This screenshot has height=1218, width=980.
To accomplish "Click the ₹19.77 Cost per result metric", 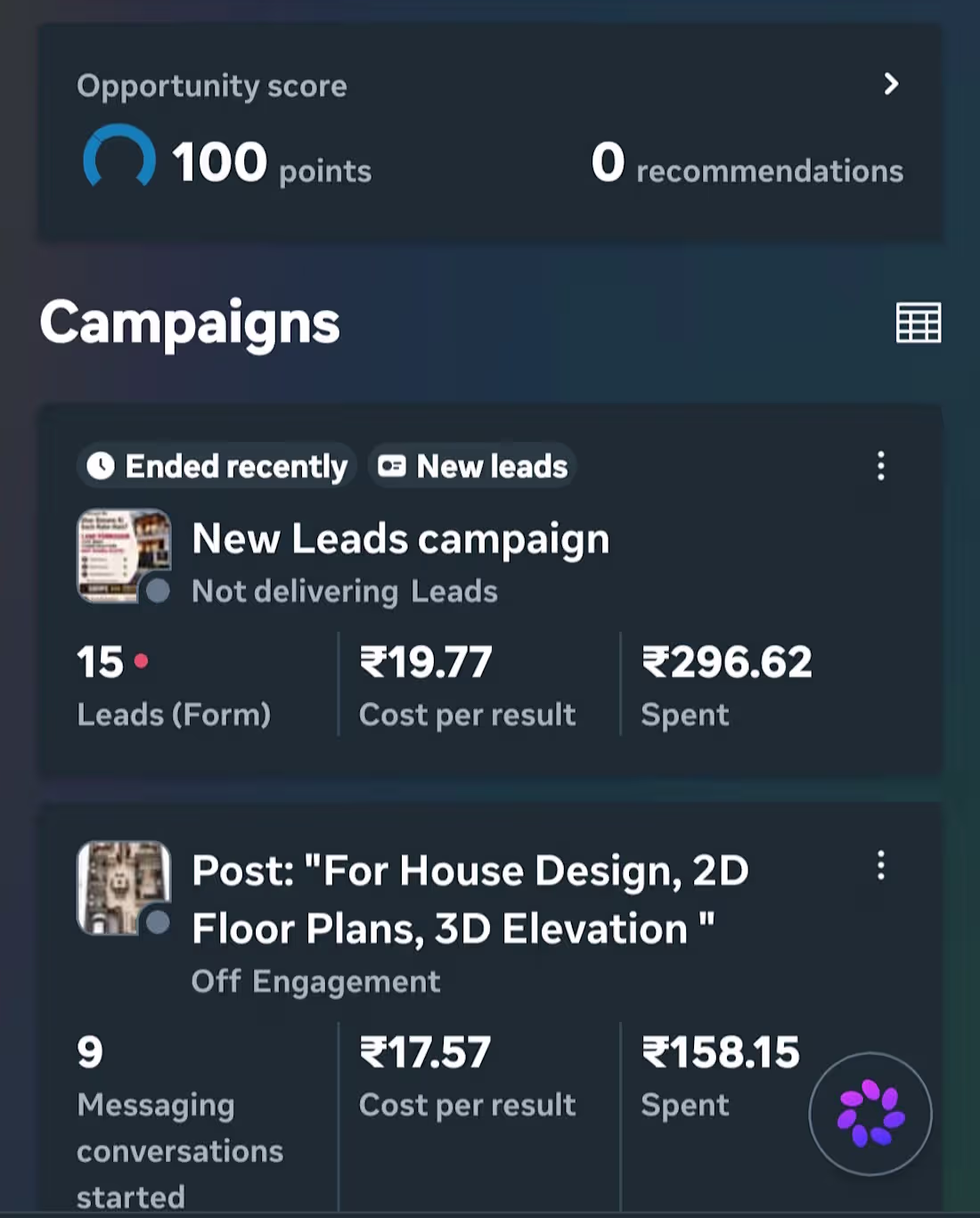I will [x=468, y=686].
